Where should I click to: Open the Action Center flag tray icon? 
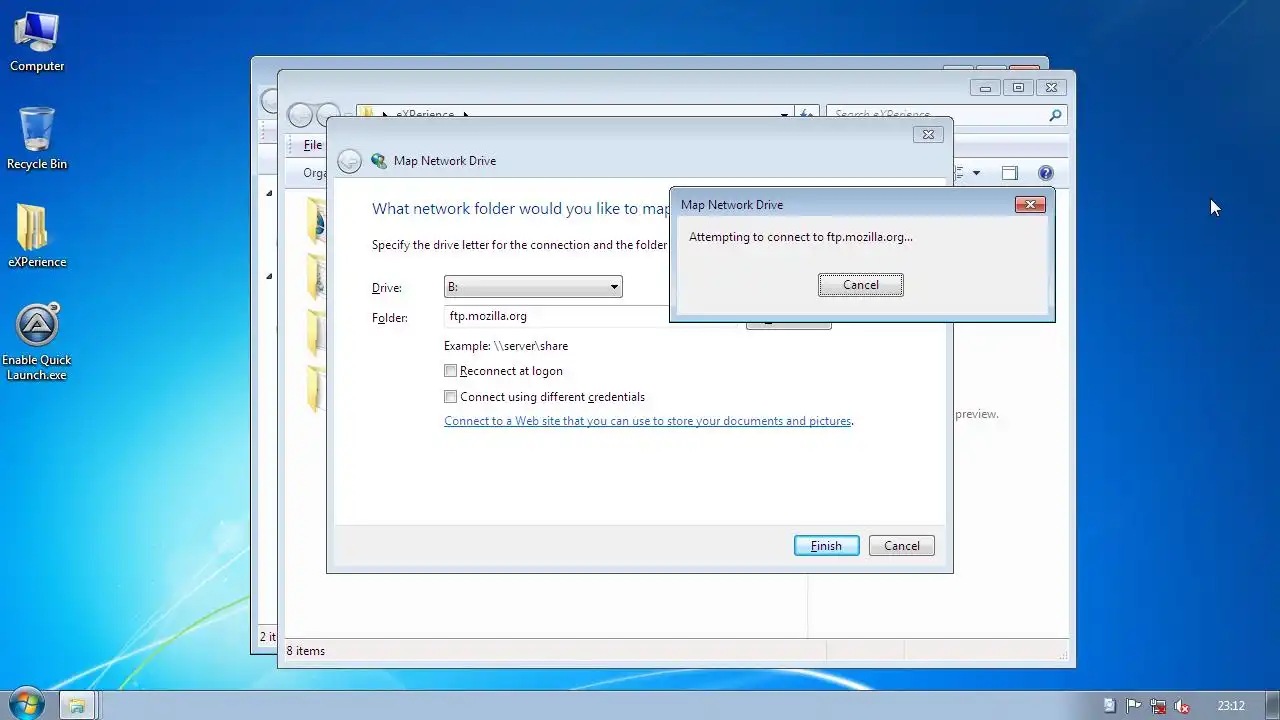(x=1134, y=706)
